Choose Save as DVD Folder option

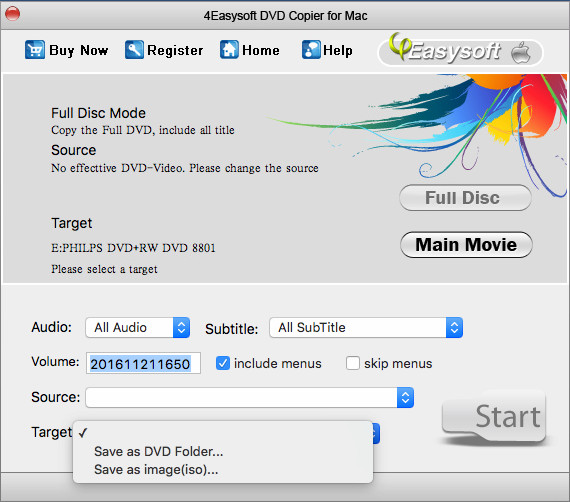[x=158, y=451]
